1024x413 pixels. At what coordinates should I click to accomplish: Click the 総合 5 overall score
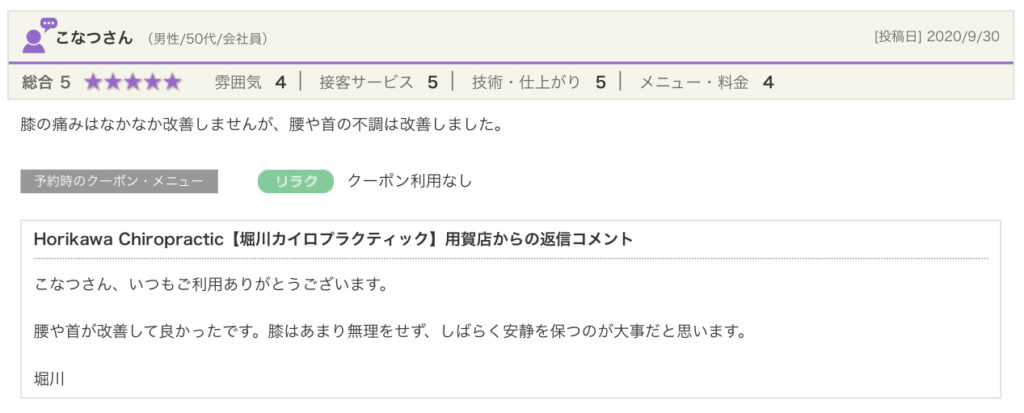[45, 82]
